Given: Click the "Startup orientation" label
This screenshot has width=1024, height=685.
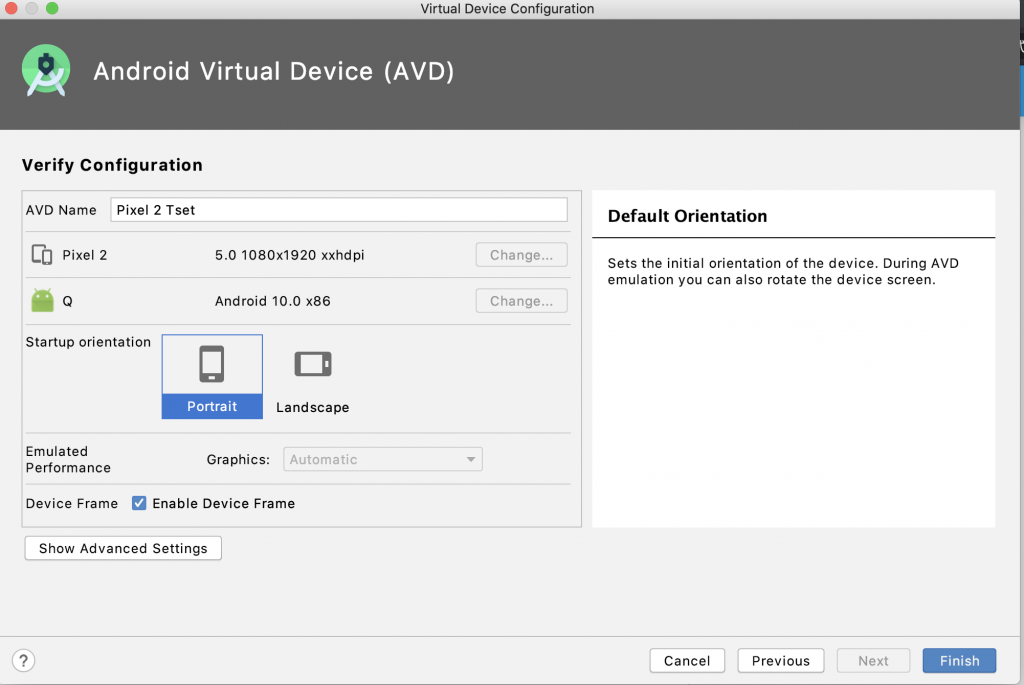Looking at the screenshot, I should pyautogui.click(x=88, y=342).
